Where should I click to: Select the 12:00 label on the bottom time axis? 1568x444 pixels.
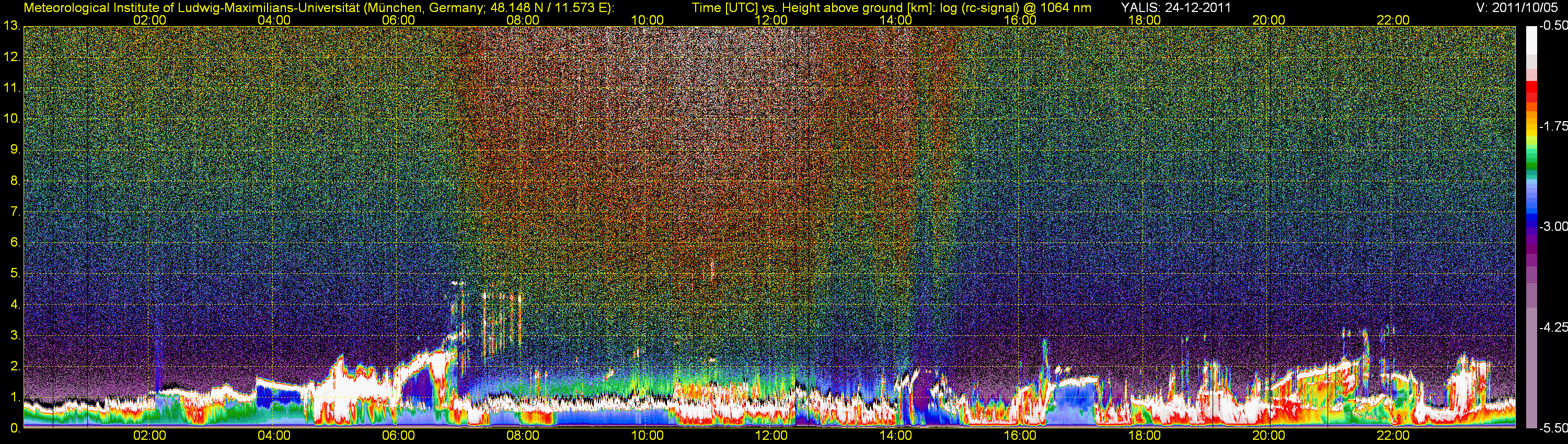coord(771,436)
